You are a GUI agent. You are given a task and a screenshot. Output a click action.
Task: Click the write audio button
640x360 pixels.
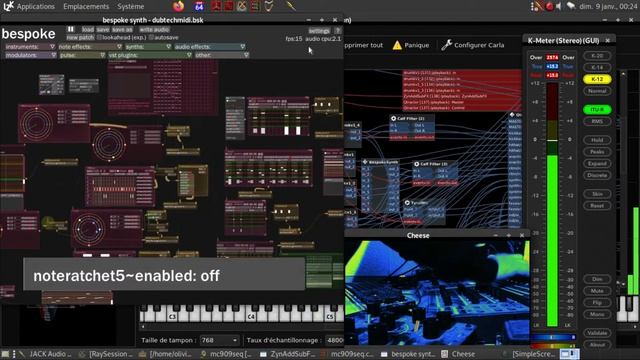[x=154, y=29]
